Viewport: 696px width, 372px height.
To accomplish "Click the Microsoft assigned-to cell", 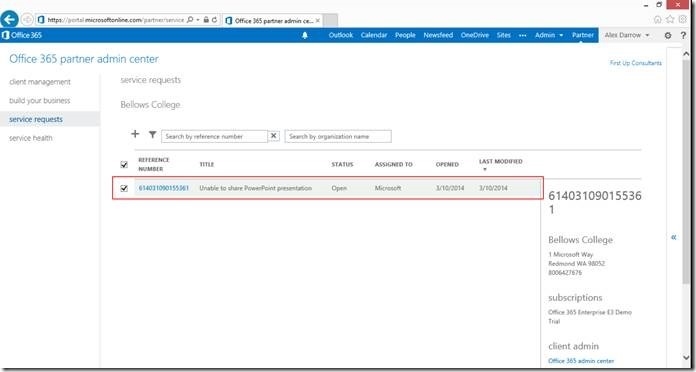I will pos(388,188).
